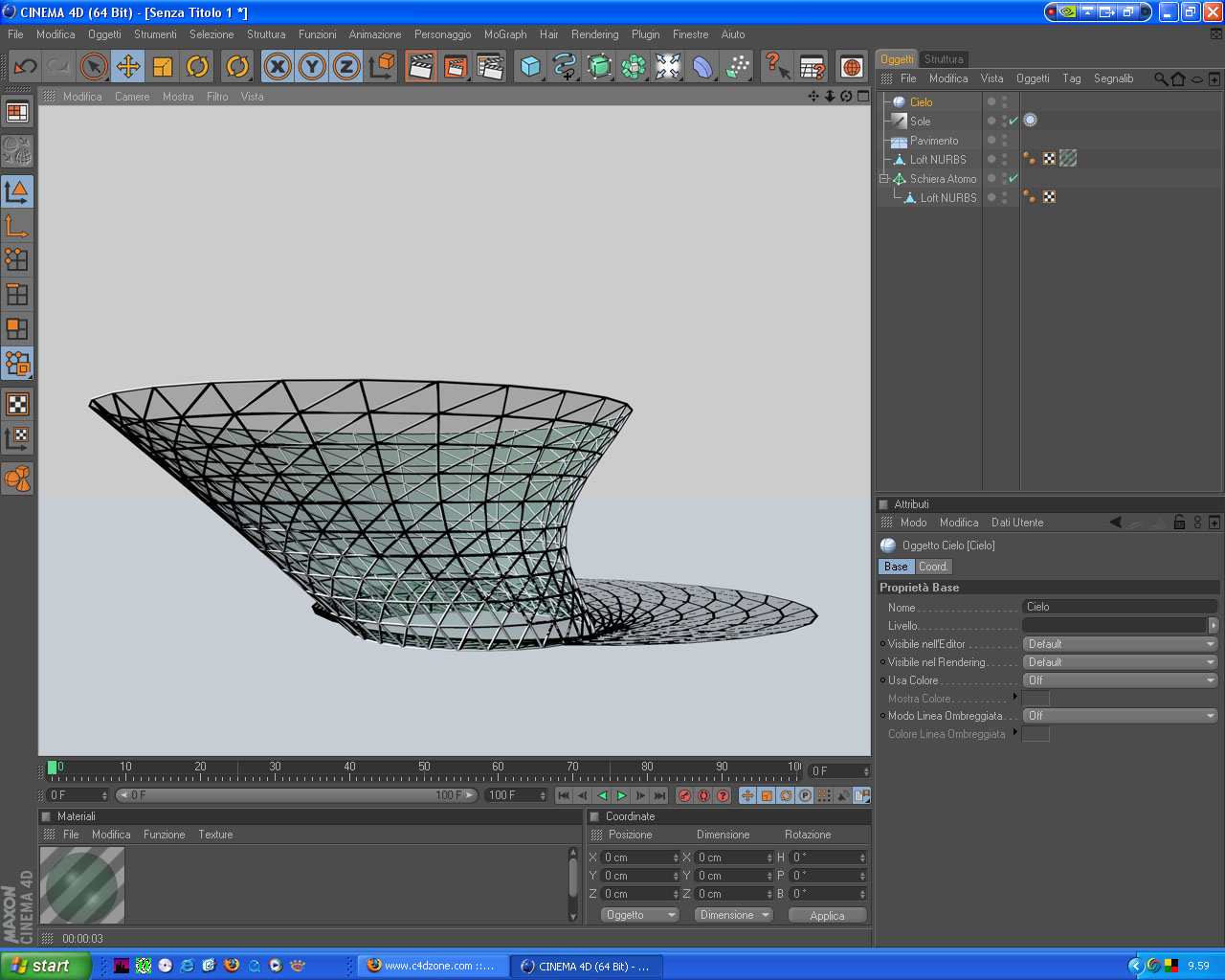Open the Rendering menu
This screenshot has height=980, width=1225.
594,34
